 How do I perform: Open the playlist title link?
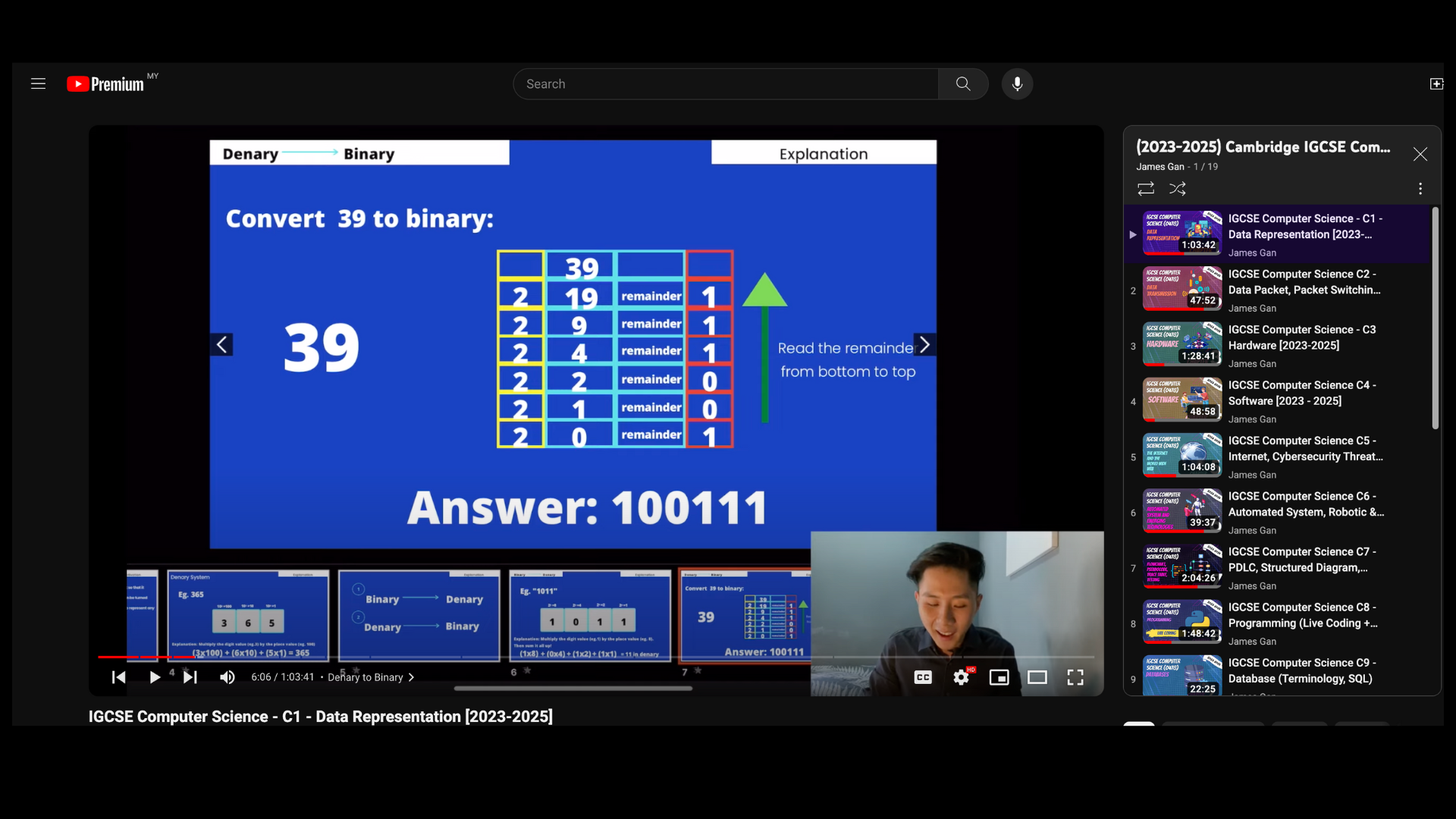(1263, 146)
